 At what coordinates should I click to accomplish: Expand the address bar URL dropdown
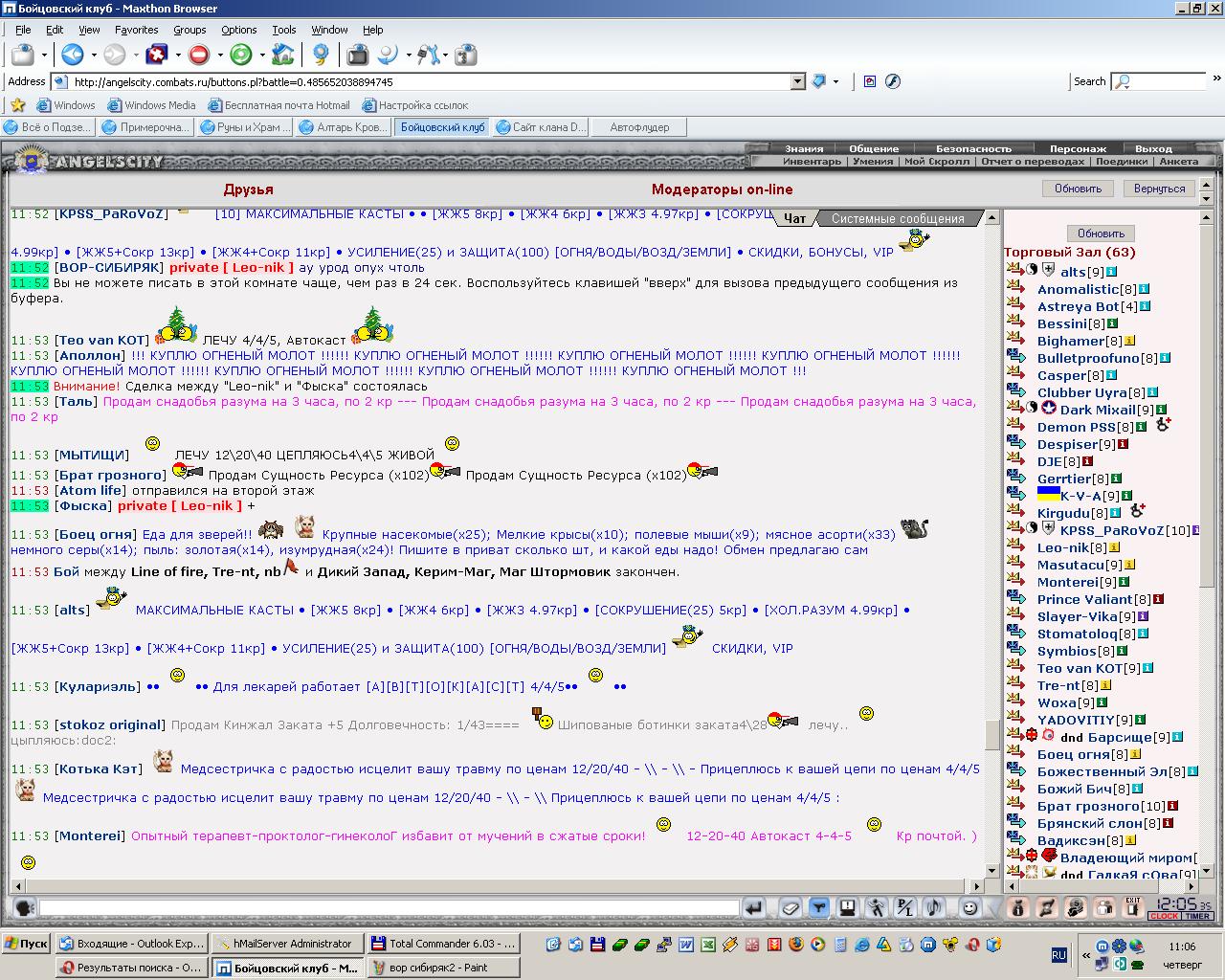(797, 82)
